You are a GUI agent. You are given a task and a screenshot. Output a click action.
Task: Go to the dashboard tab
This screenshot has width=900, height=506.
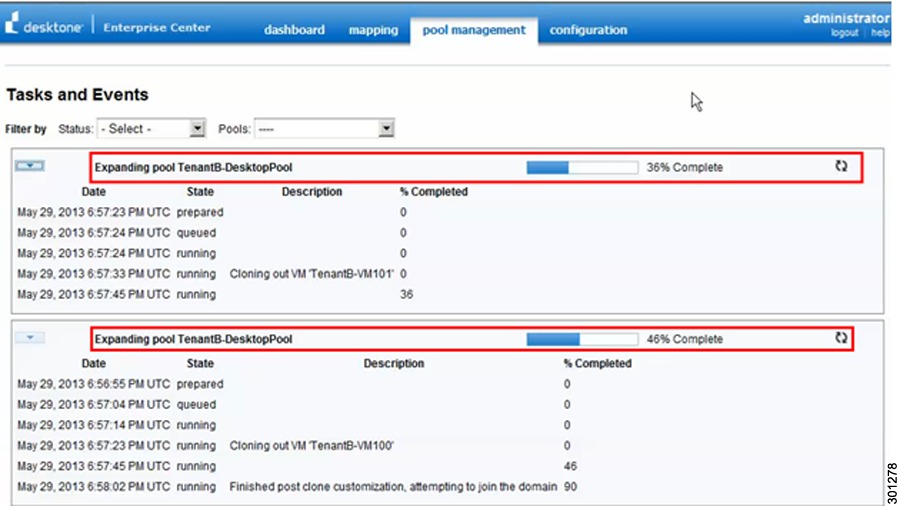[x=294, y=30]
